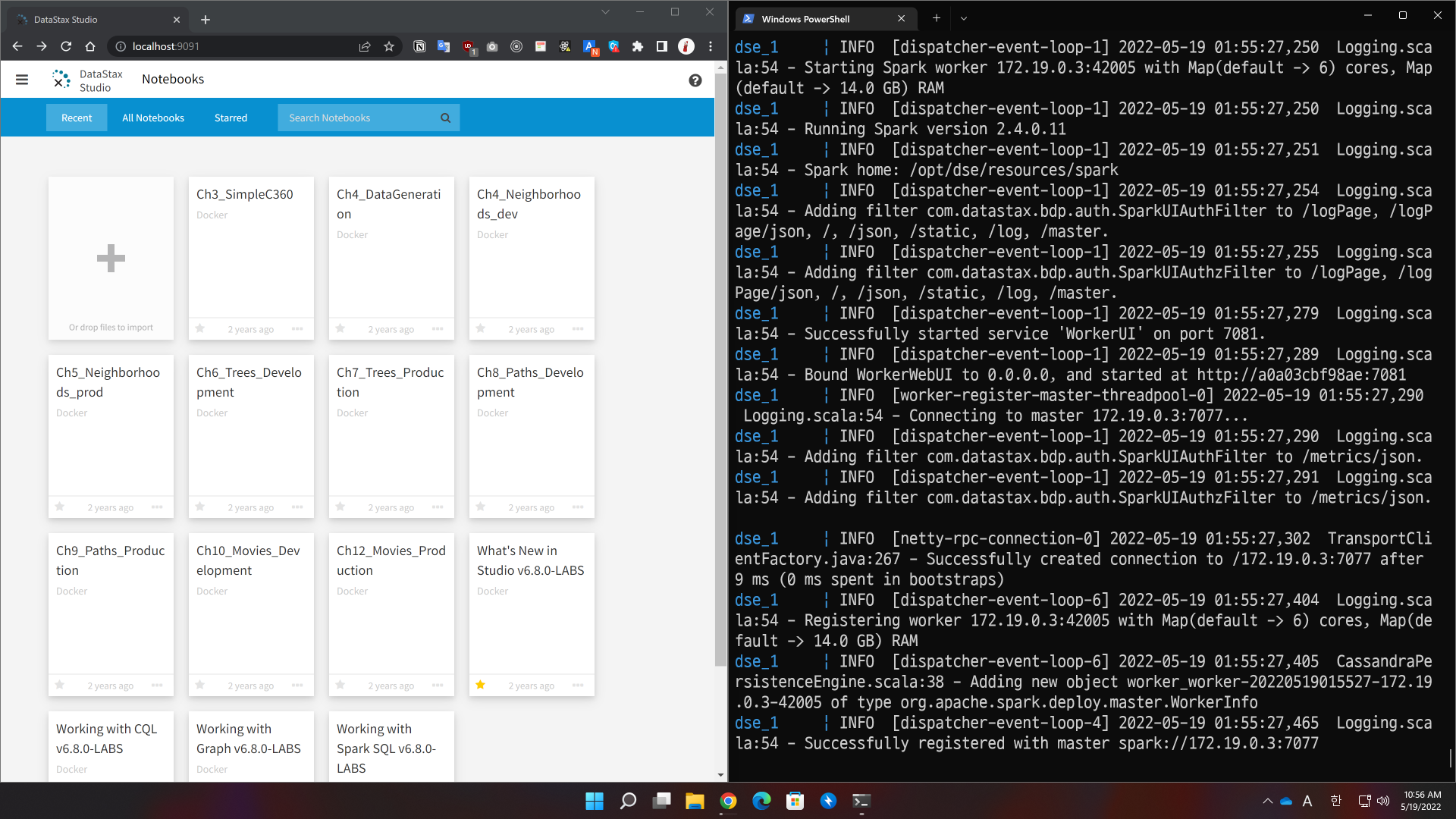Add a new tab in Windows Terminal

pos(937,18)
